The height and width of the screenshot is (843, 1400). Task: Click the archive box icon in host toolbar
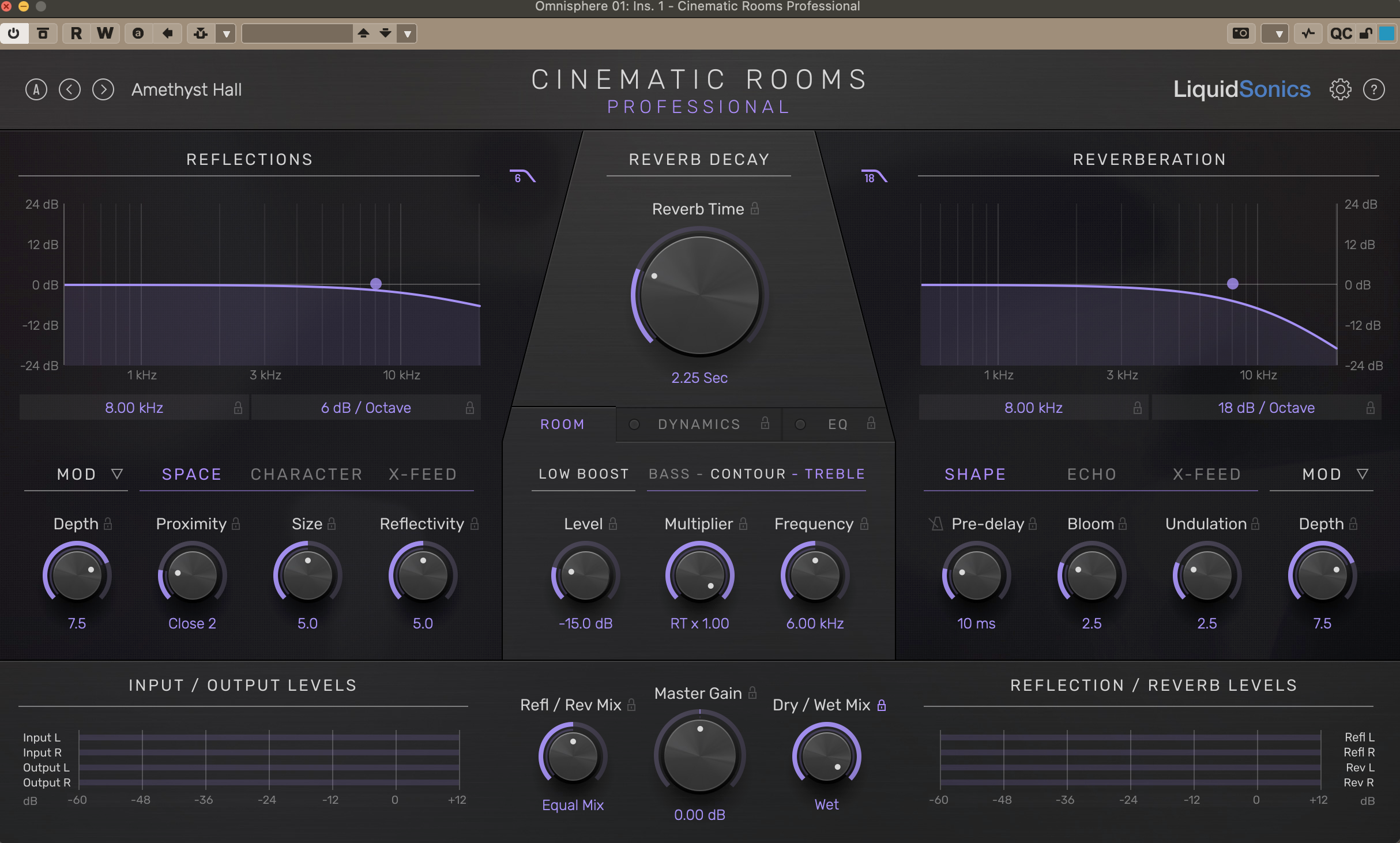tap(43, 33)
